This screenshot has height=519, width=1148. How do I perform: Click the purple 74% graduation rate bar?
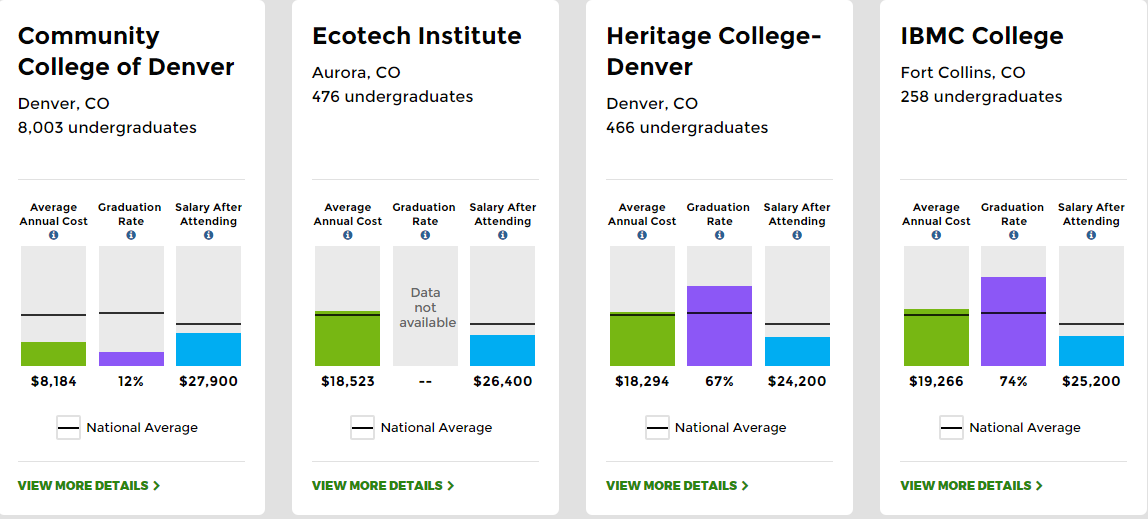coord(1013,321)
